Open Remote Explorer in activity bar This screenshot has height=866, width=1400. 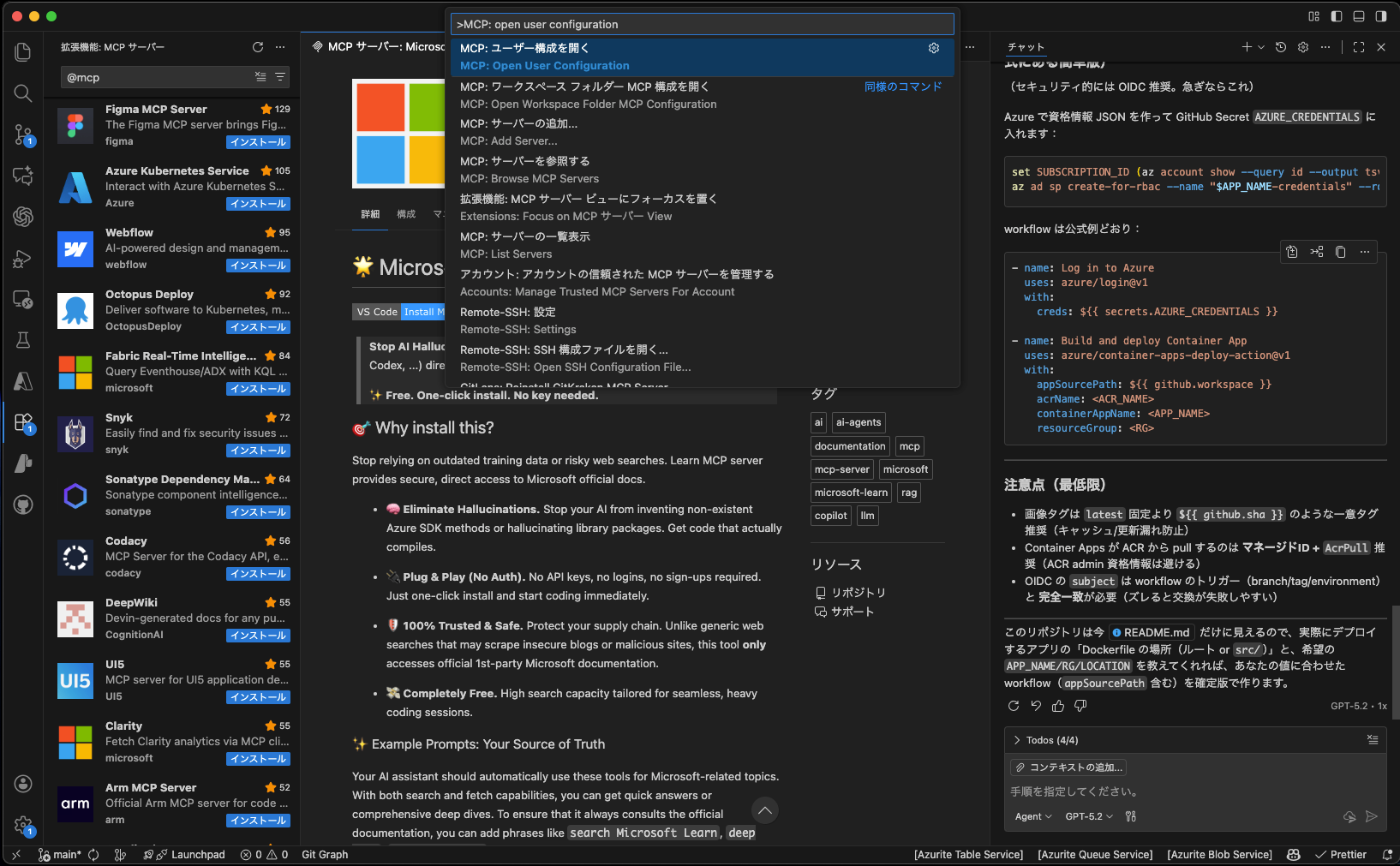(22, 299)
